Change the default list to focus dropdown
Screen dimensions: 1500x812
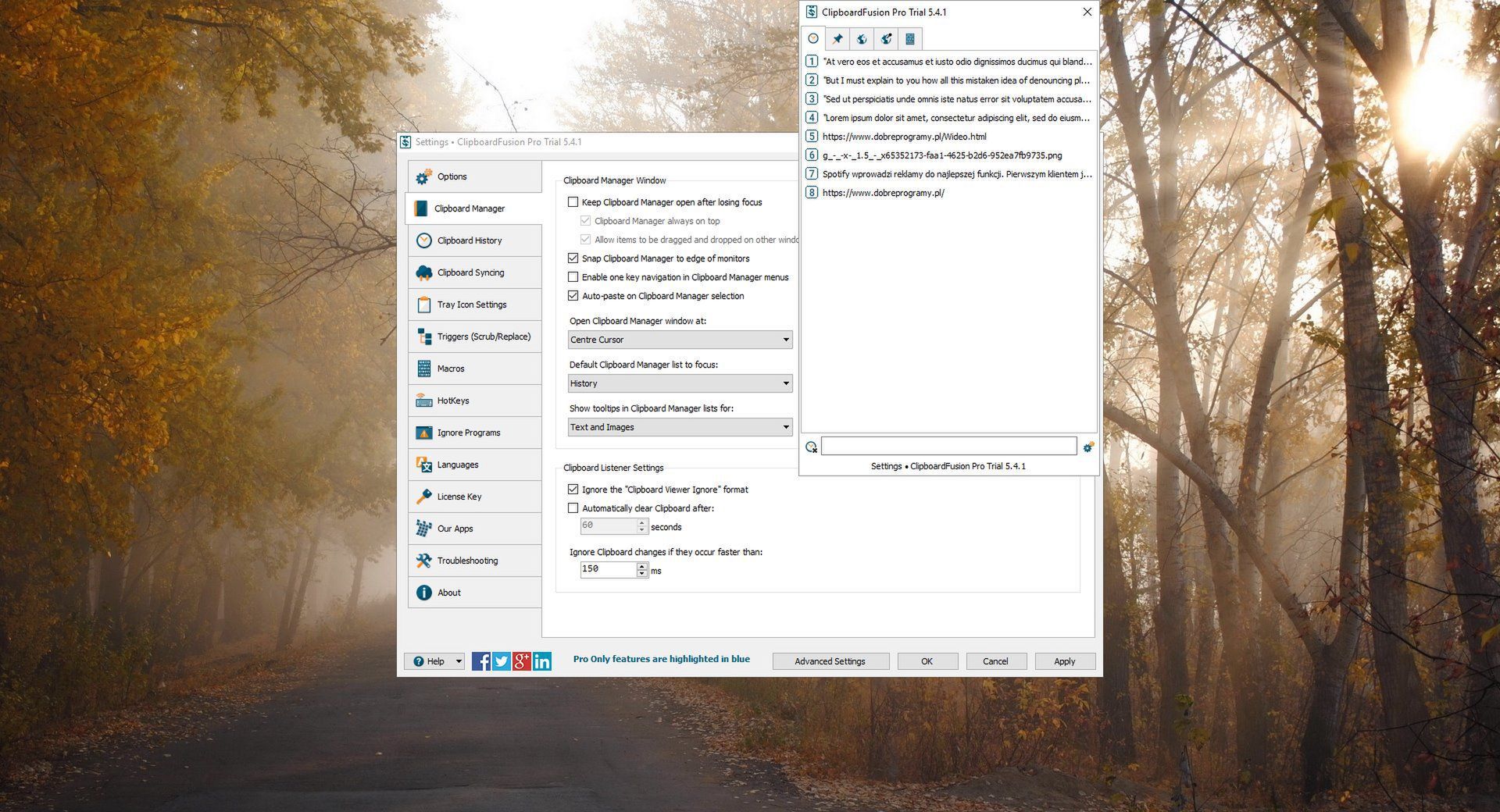[679, 383]
